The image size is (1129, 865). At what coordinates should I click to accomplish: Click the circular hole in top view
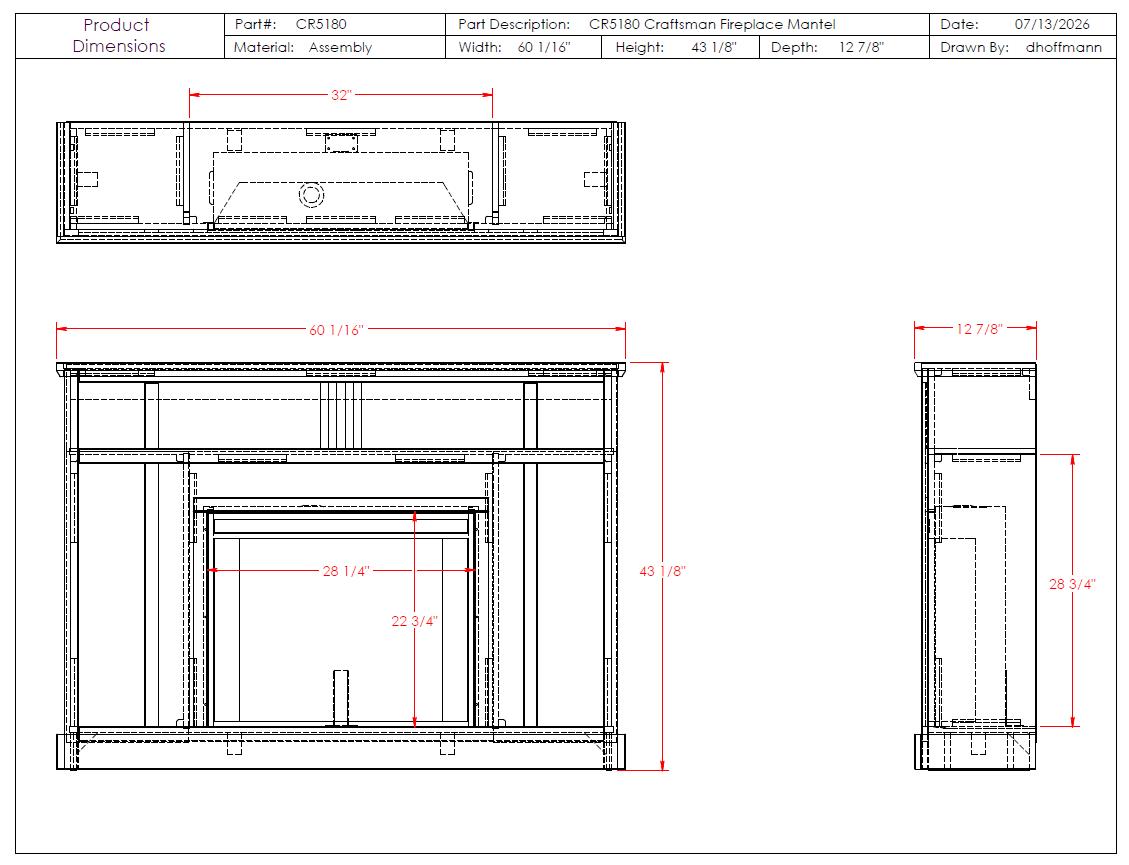[x=311, y=194]
